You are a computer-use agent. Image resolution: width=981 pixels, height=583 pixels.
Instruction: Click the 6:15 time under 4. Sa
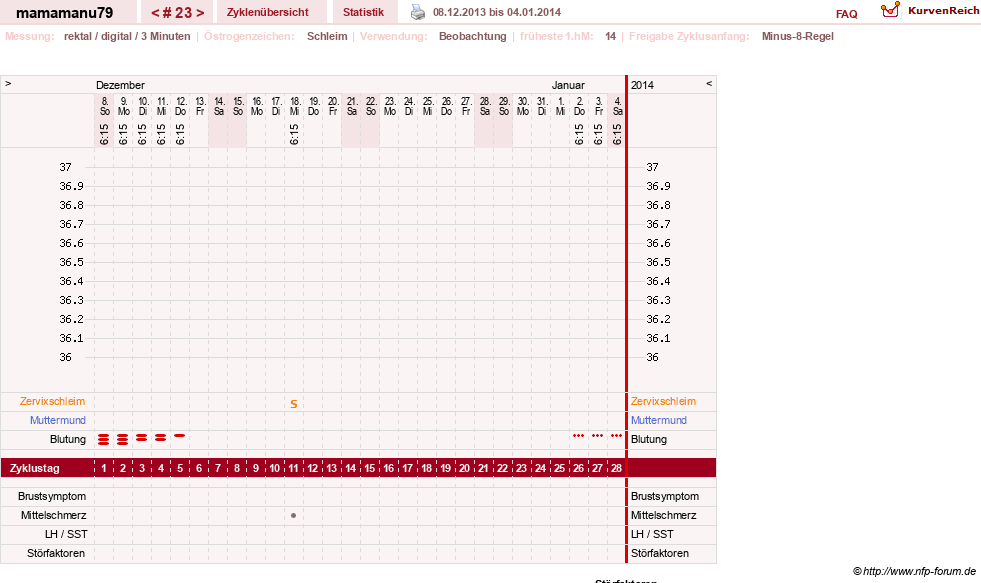point(617,134)
